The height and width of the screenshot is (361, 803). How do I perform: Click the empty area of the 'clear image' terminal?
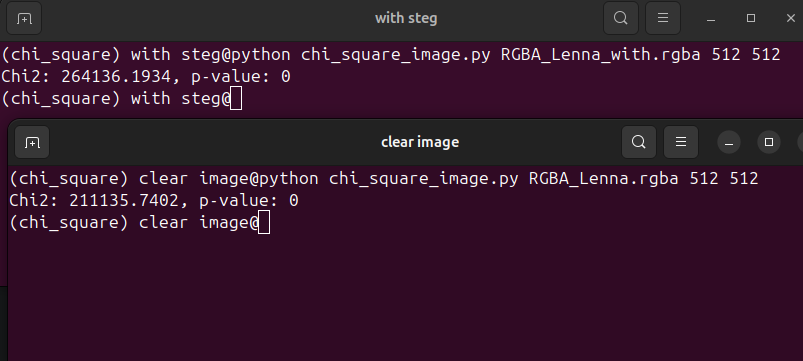coord(405,297)
